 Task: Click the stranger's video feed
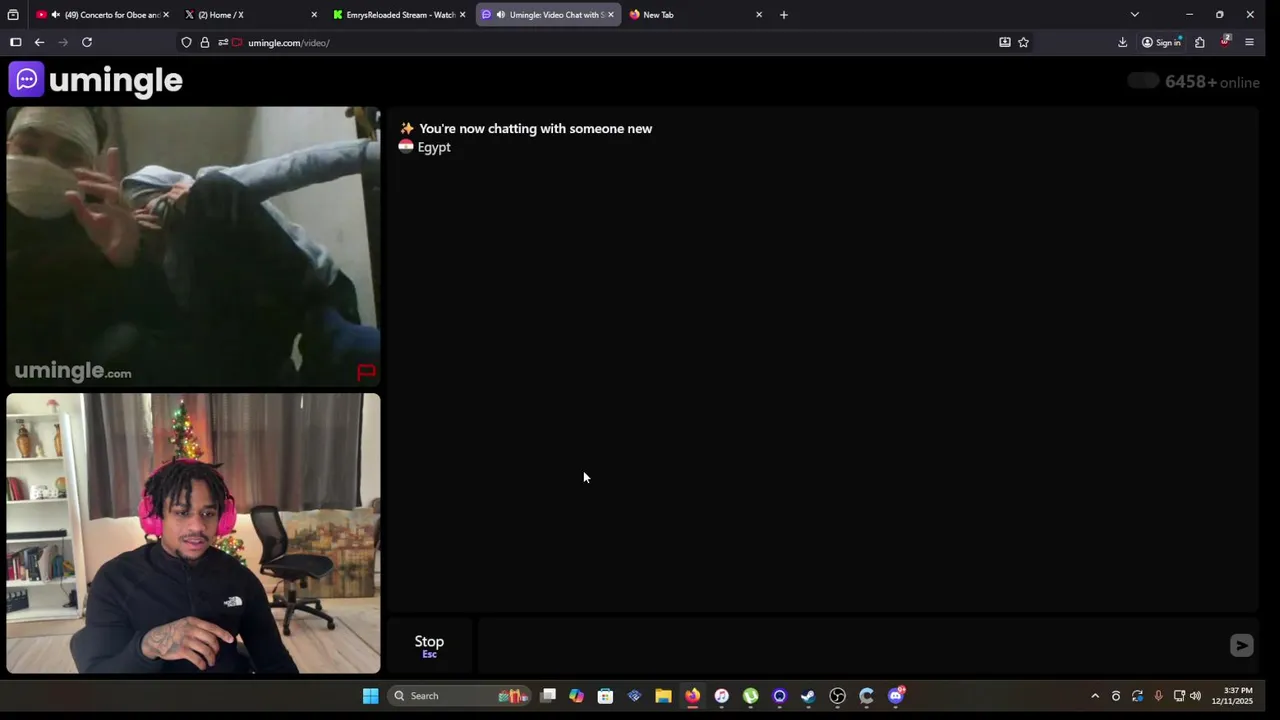pyautogui.click(x=193, y=246)
